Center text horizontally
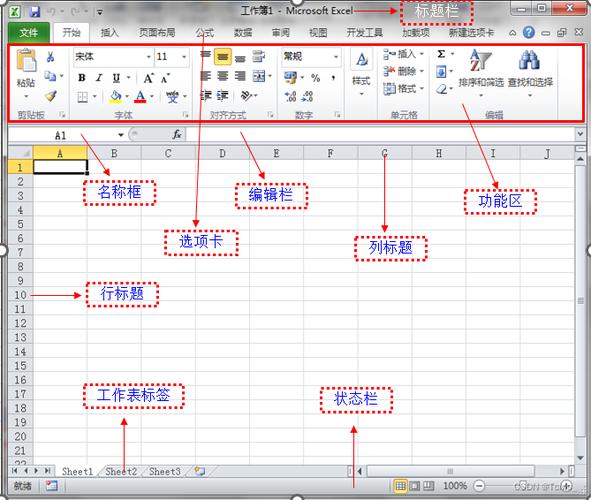591x500 pixels. (x=223, y=76)
